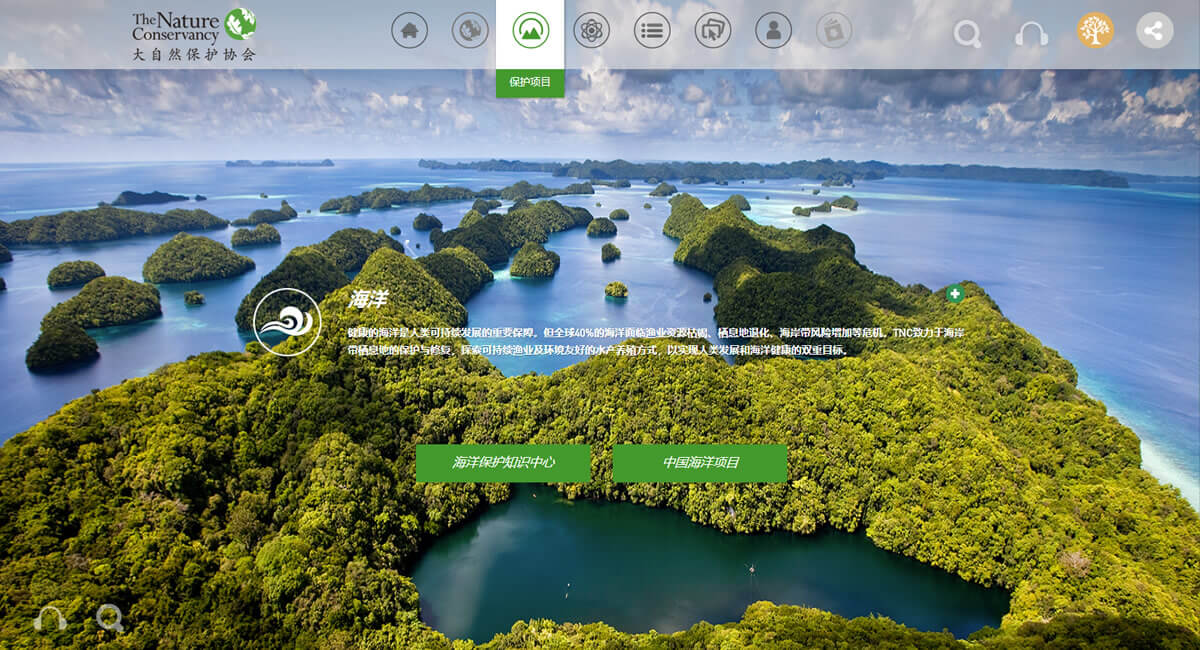Select the active 保护项目 mountain tab

530,31
